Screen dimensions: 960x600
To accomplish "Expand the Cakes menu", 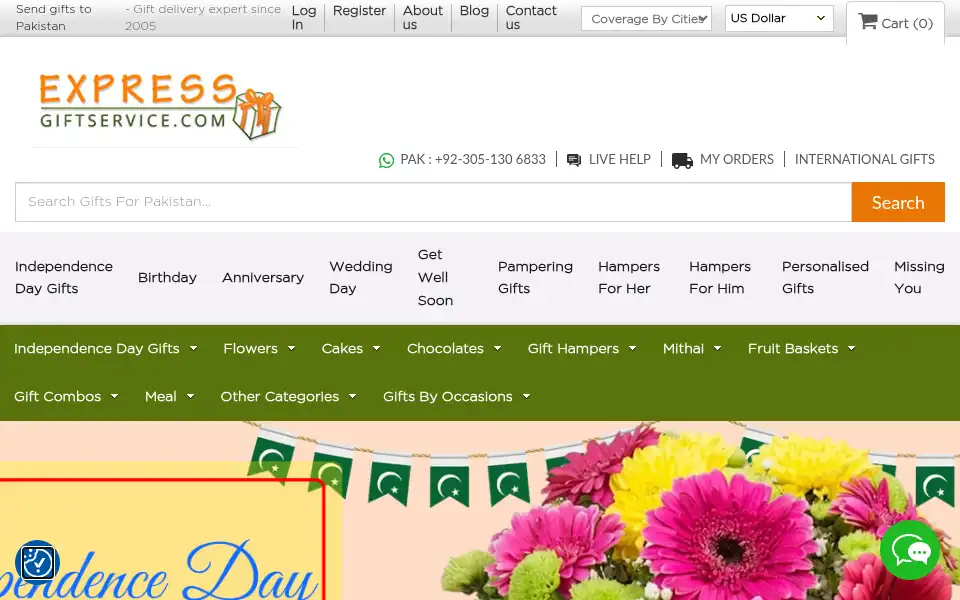I will [351, 348].
